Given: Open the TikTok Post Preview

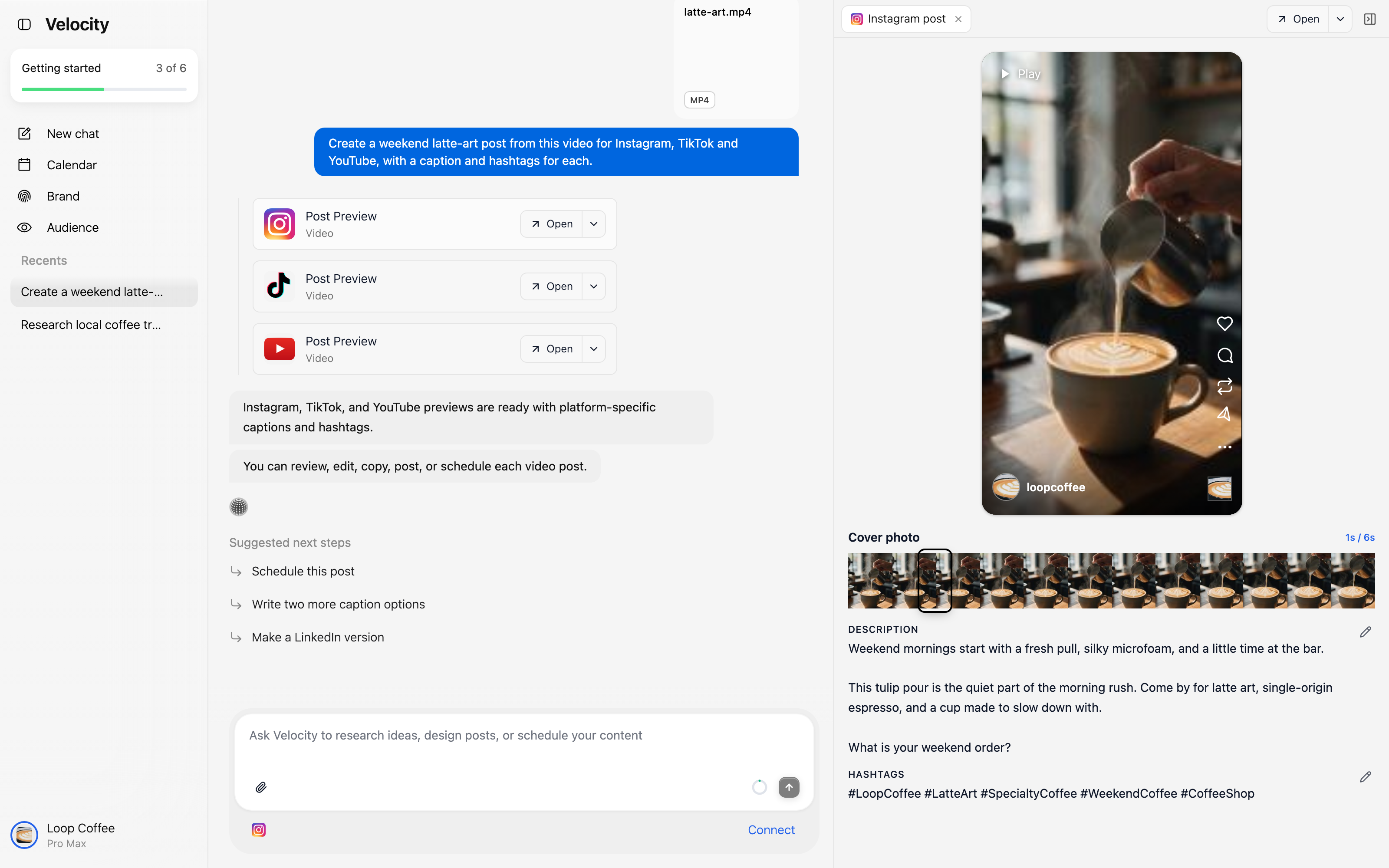Looking at the screenshot, I should click(x=551, y=286).
